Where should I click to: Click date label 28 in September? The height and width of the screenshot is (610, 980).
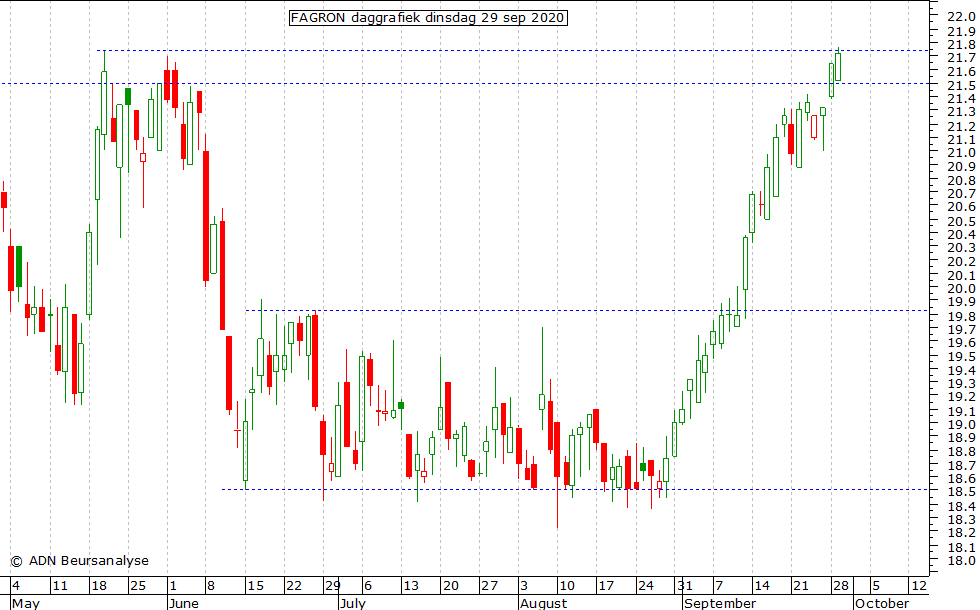pyautogui.click(x=841, y=586)
